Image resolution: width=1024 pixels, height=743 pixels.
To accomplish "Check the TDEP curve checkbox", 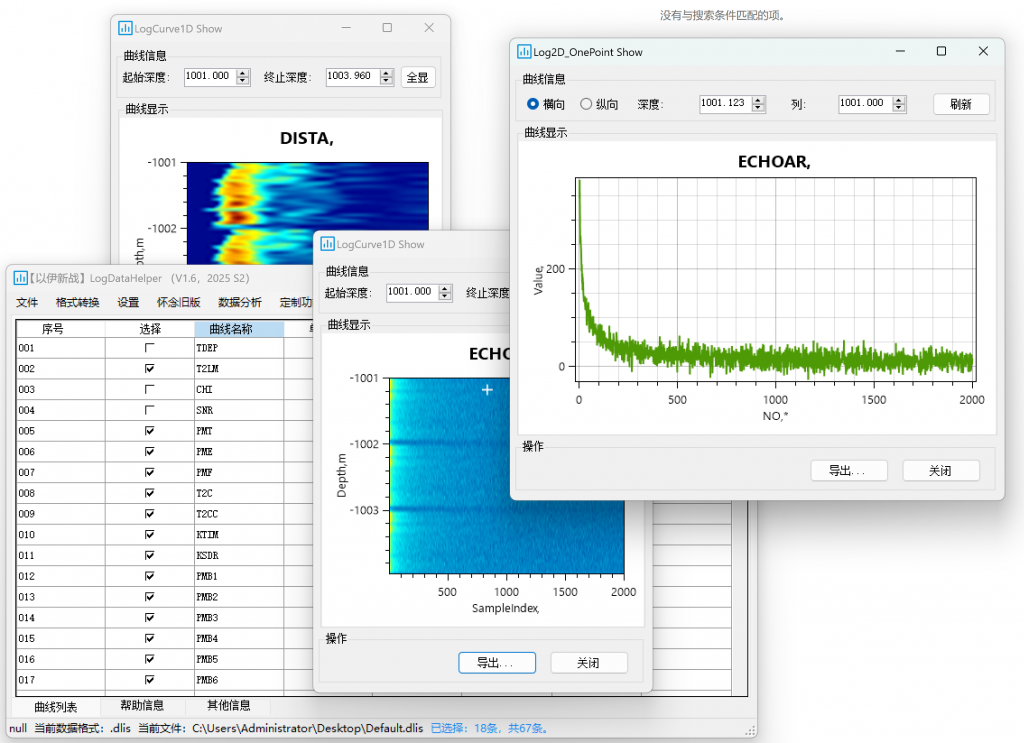I will [x=150, y=348].
